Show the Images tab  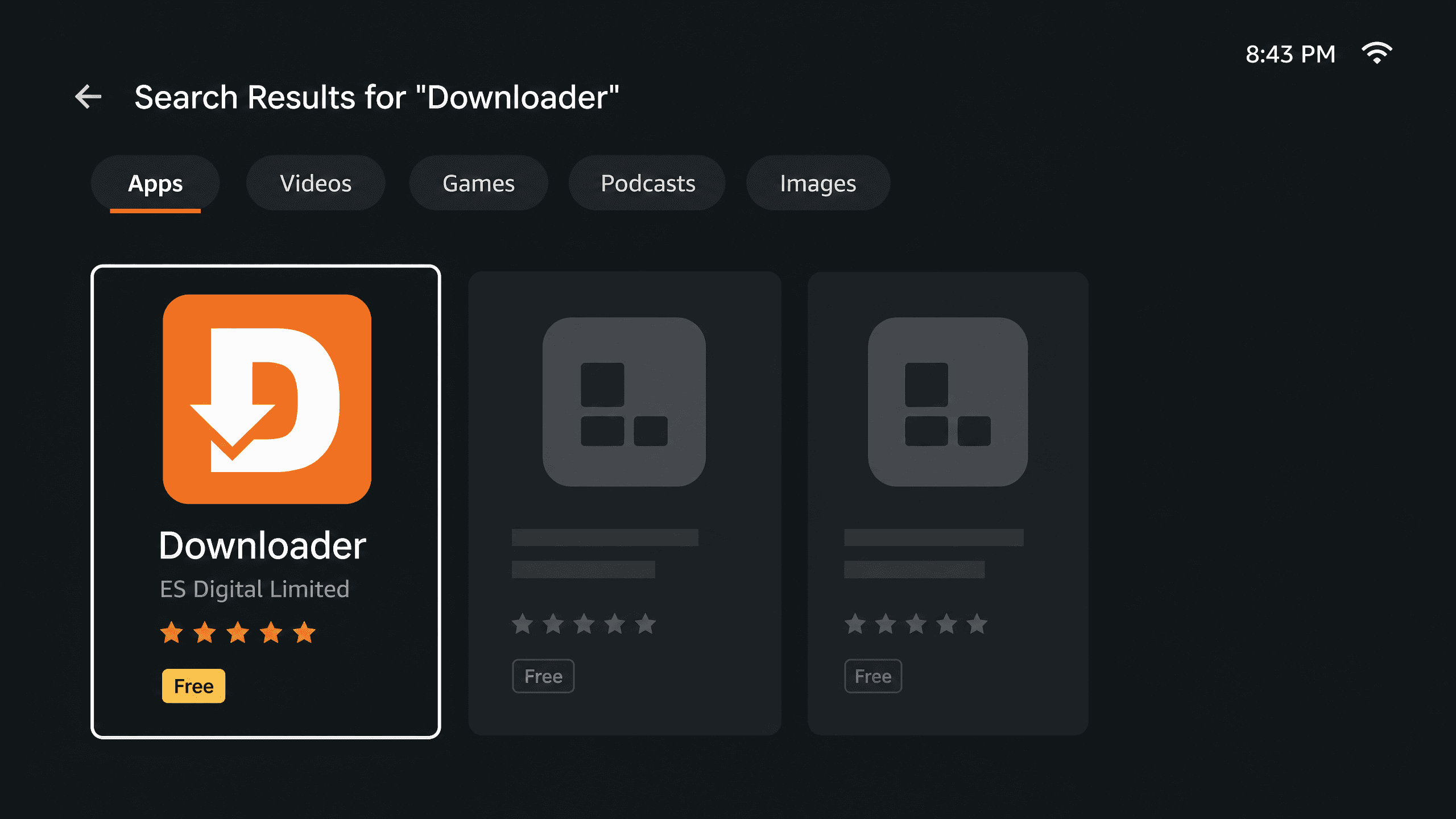point(818,183)
